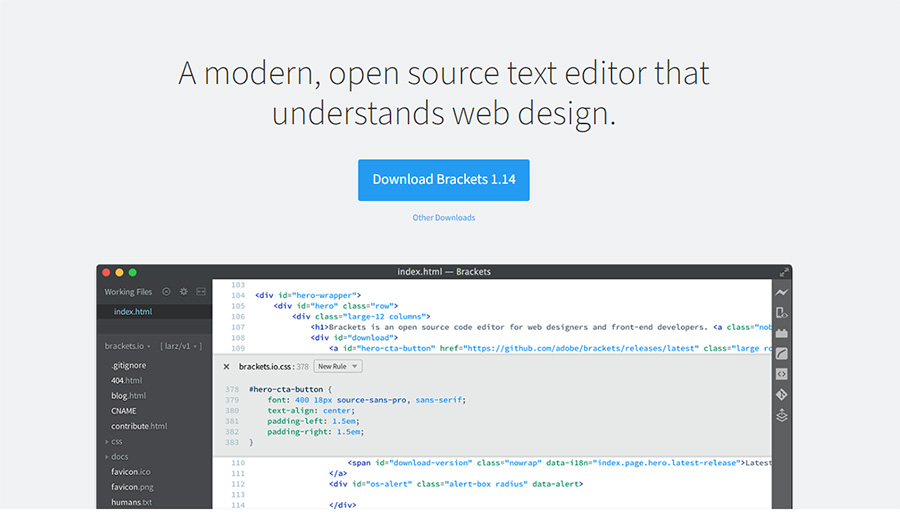Open humans.txt in the file tree
Screen dimensions: 900x527
(131, 502)
